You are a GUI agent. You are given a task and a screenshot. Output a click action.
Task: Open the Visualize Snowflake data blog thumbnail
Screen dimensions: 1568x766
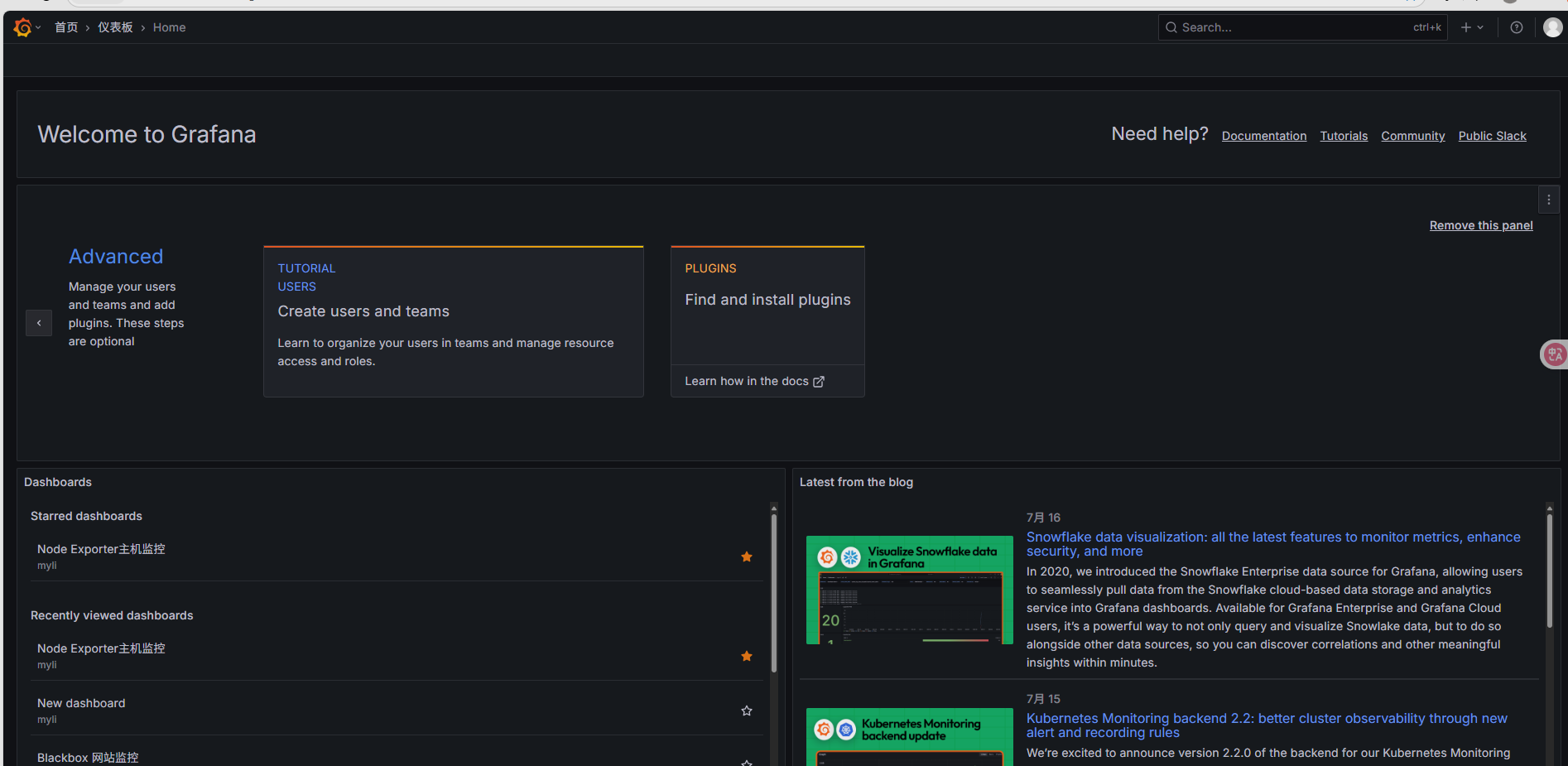(909, 589)
